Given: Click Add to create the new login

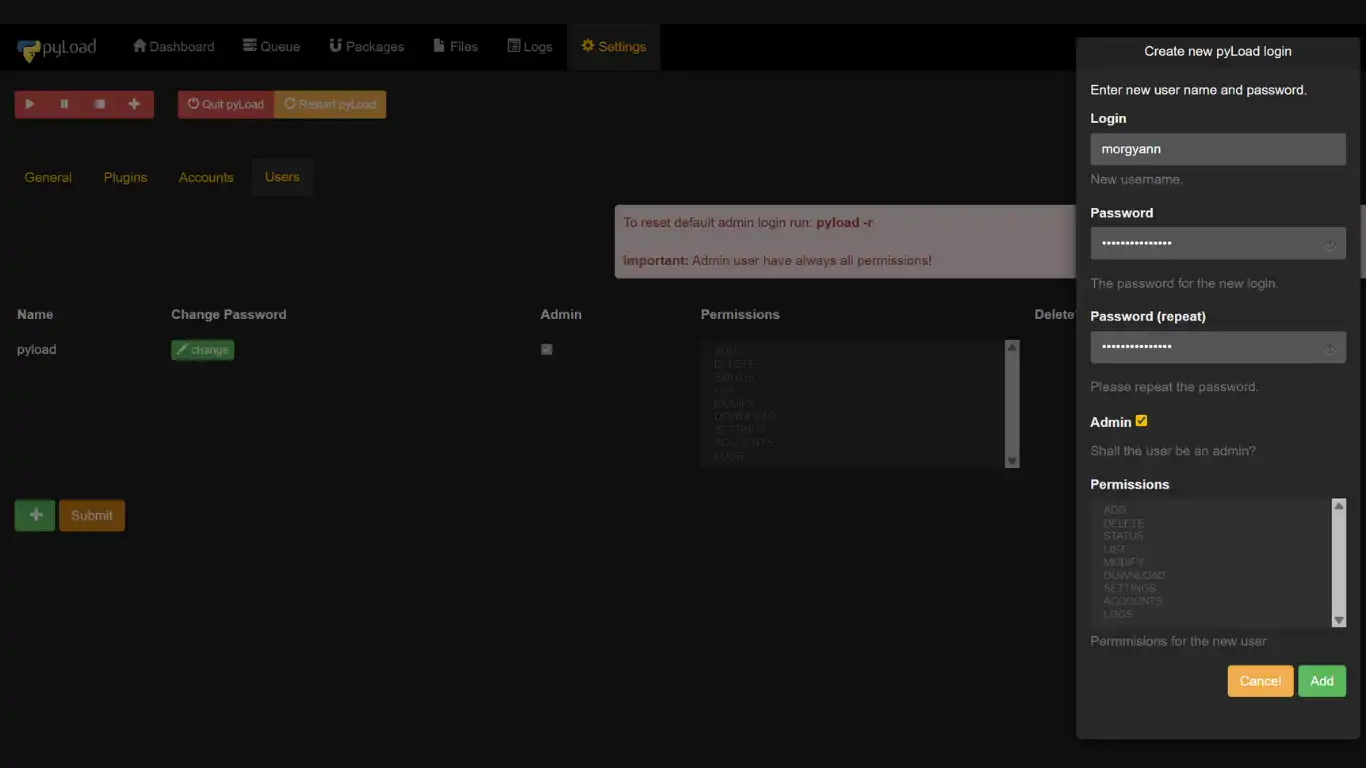Looking at the screenshot, I should (1321, 681).
